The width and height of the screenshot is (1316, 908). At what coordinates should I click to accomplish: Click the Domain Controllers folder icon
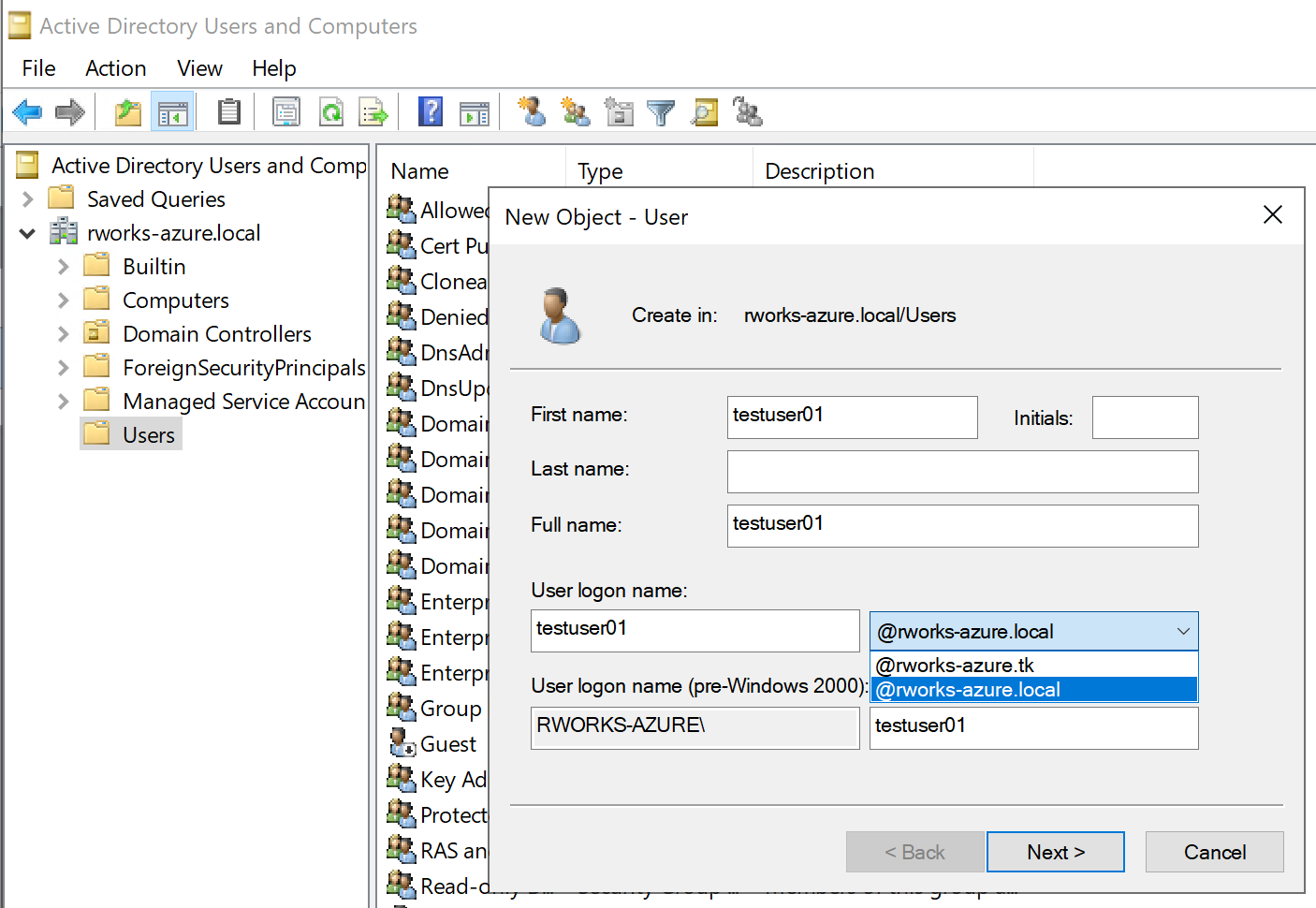click(96, 333)
